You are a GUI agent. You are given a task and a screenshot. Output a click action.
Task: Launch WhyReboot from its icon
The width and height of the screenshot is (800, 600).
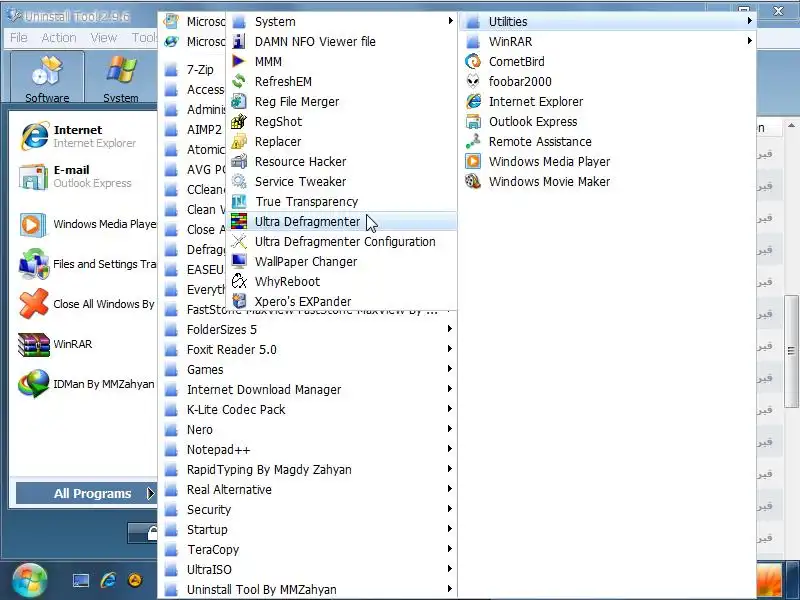coord(239,281)
